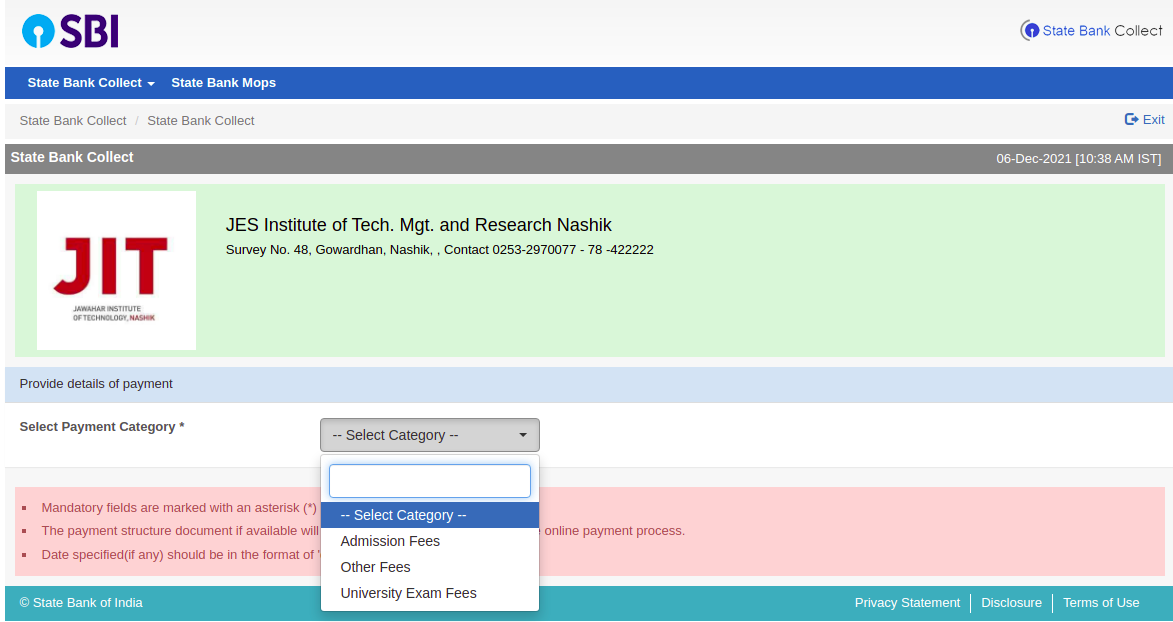
Task: Open the Disclosure link
Action: [1011, 603]
